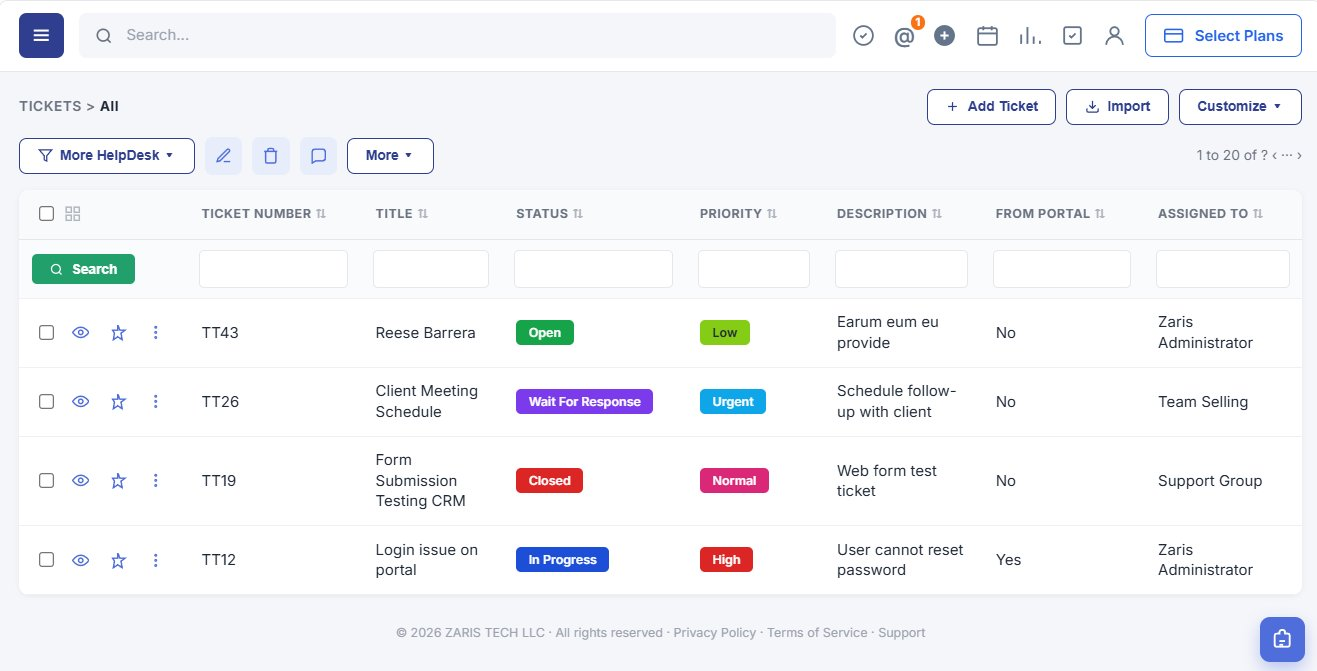
Task: Click the comment bubble icon in toolbar
Action: (x=319, y=156)
